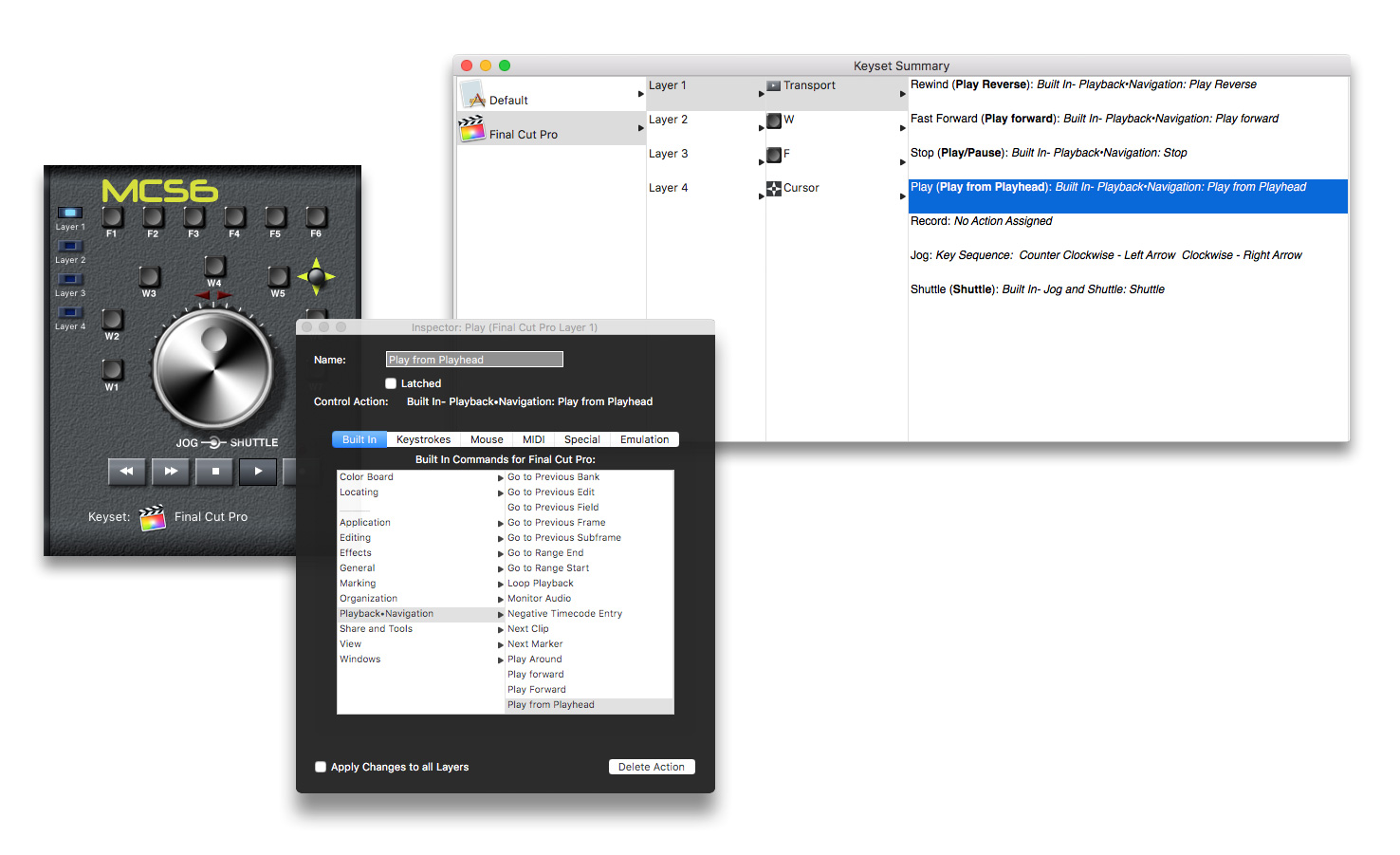1400x855 pixels.
Task: Expand the Layer 2 row arrow
Action: [762, 127]
